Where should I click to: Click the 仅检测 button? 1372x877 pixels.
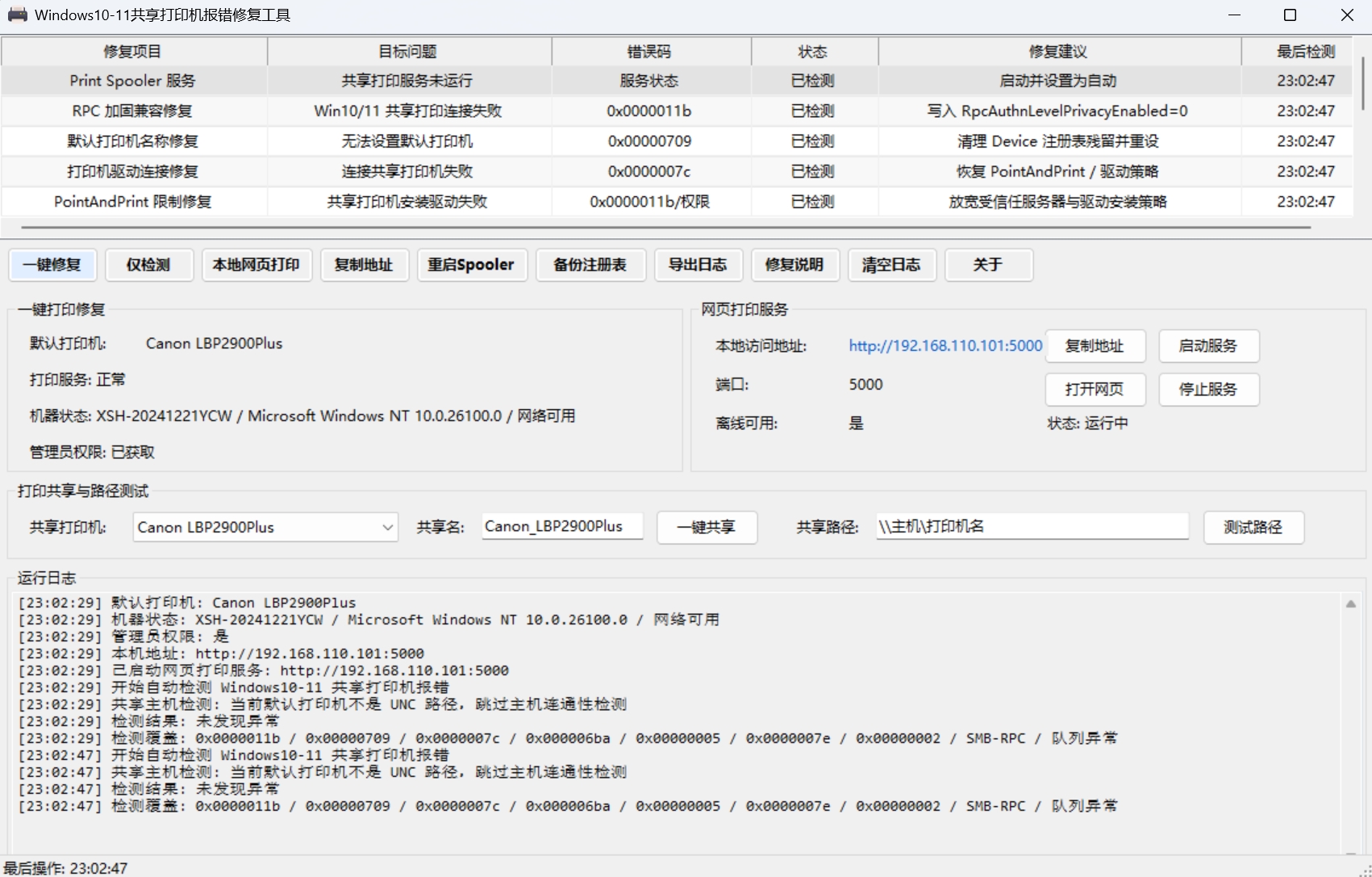[149, 265]
